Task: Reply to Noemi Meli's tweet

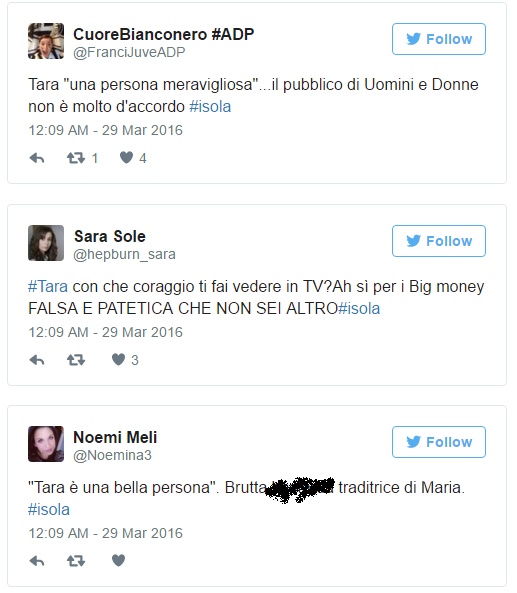Action: click(x=37, y=561)
